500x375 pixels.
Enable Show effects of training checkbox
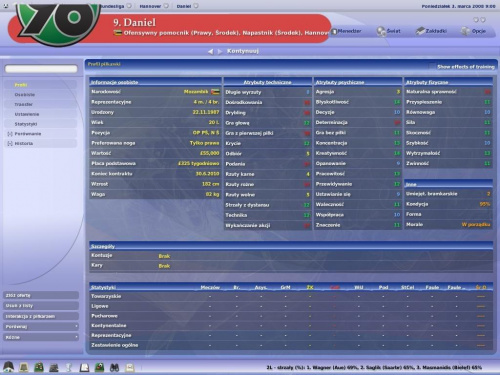[x=432, y=66]
